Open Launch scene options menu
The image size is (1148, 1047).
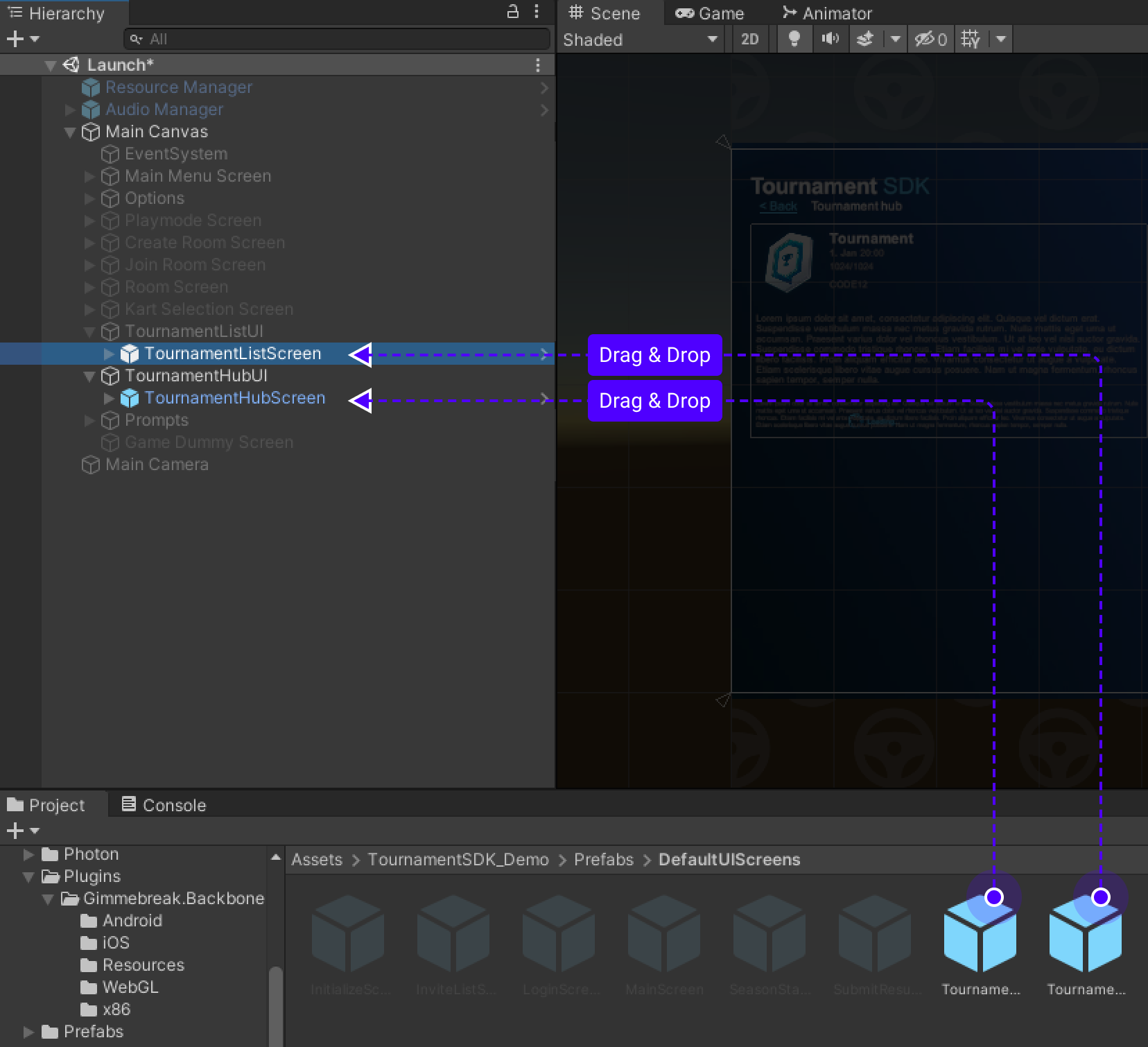tap(538, 65)
